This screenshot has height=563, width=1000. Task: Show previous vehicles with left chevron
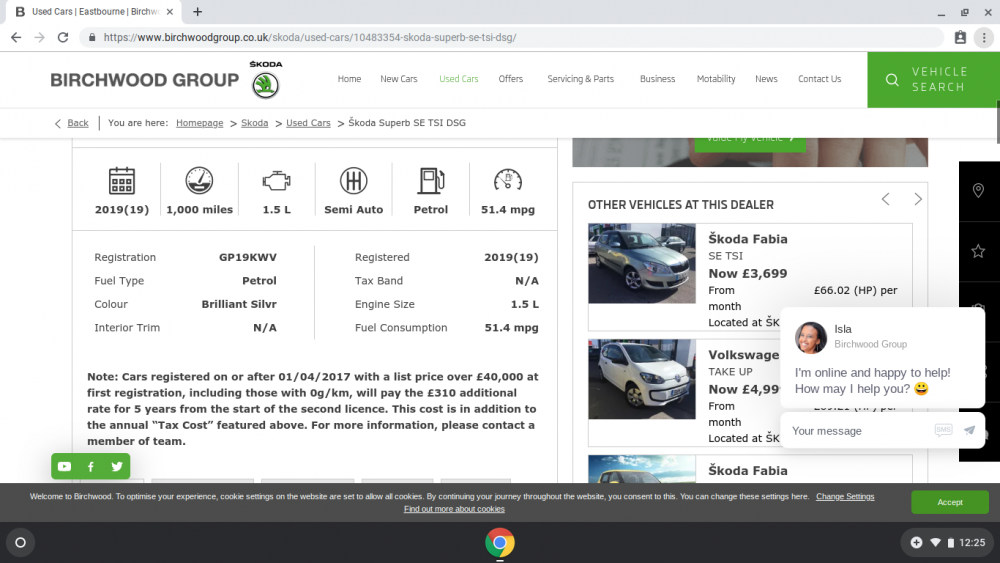pos(885,199)
